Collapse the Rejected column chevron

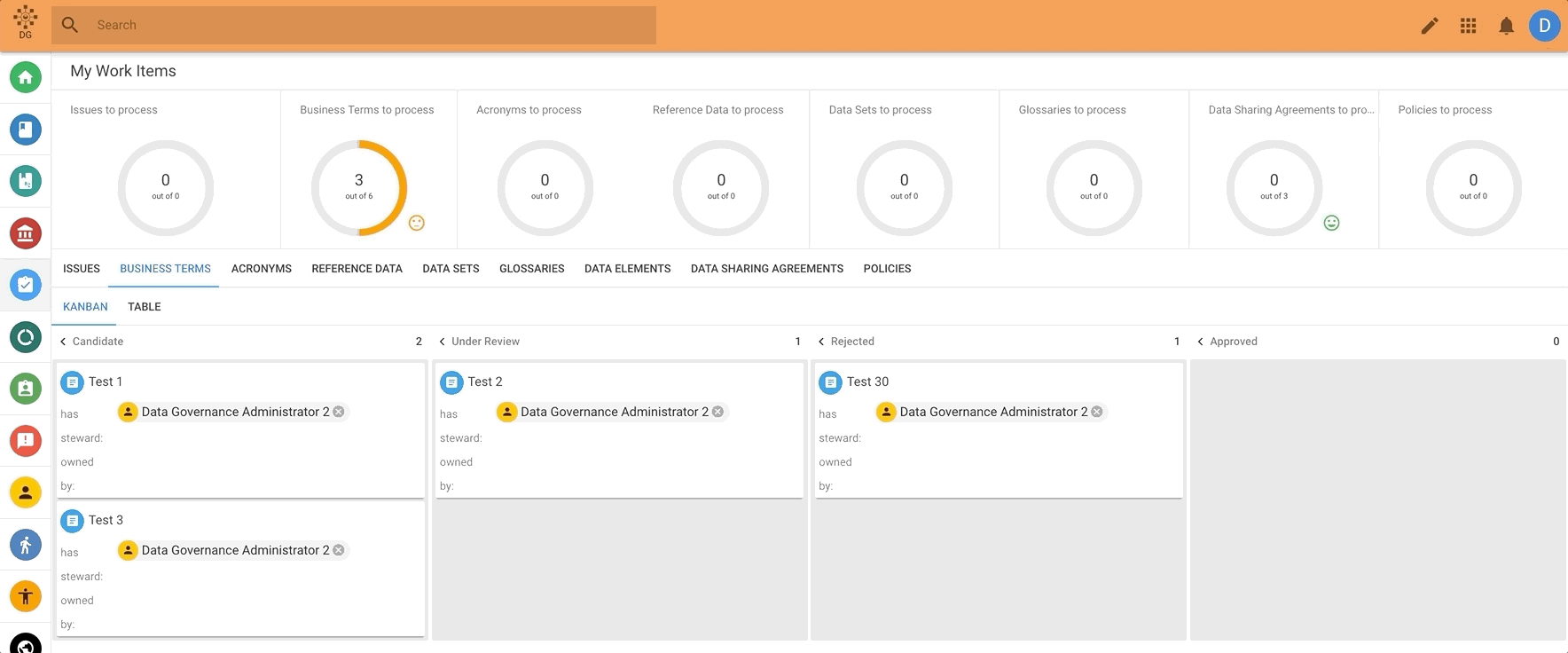(821, 342)
